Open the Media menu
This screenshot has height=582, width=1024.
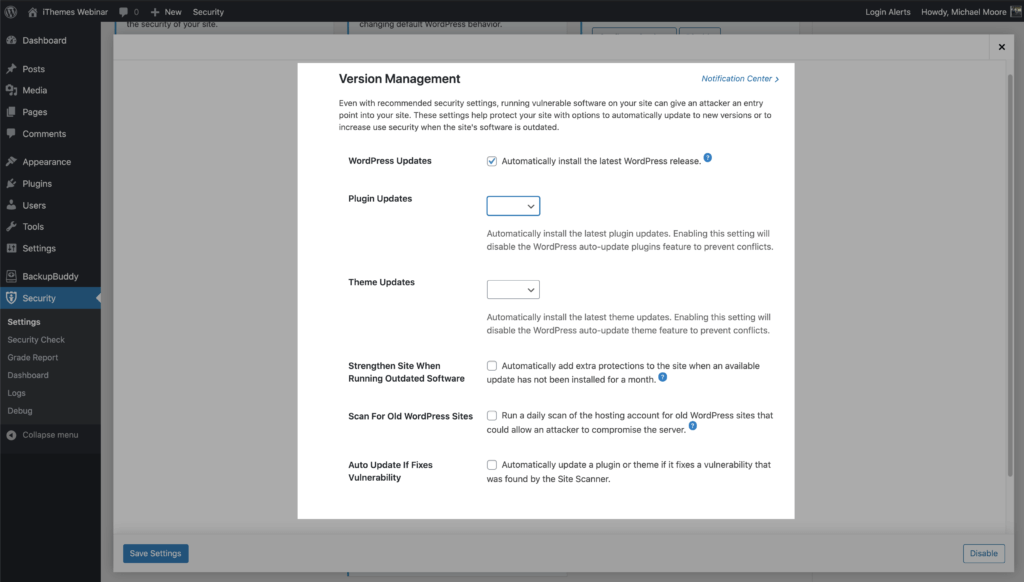(x=35, y=90)
